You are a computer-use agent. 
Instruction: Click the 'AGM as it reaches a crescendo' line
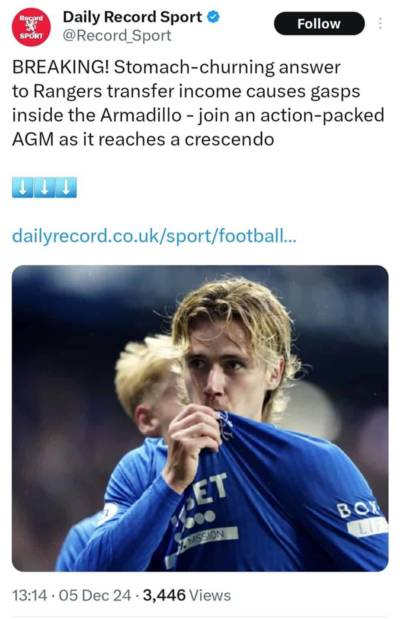(143, 139)
